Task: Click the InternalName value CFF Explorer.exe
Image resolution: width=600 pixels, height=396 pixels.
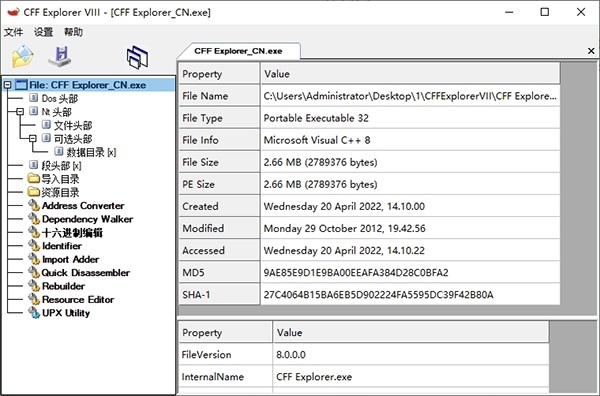Action: (x=314, y=377)
